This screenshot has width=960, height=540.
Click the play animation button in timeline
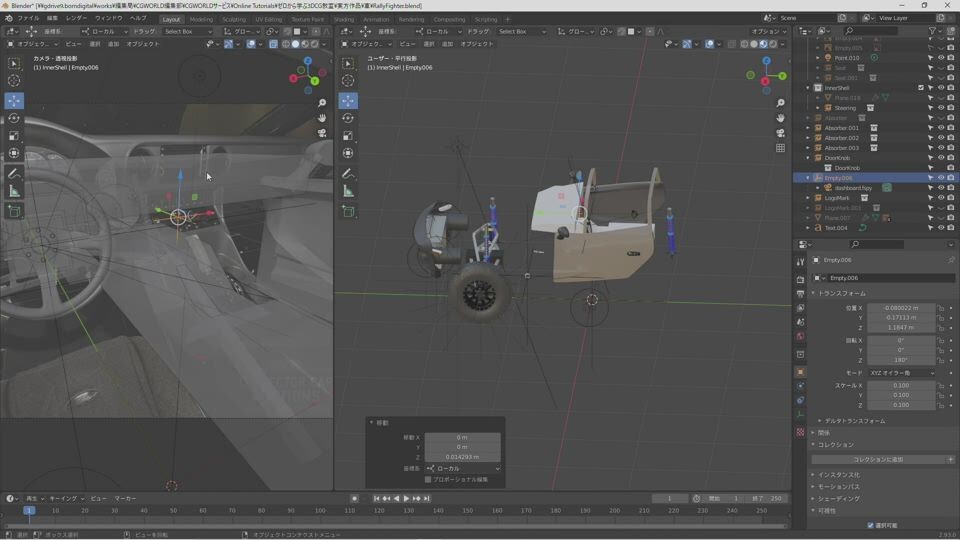pos(407,498)
